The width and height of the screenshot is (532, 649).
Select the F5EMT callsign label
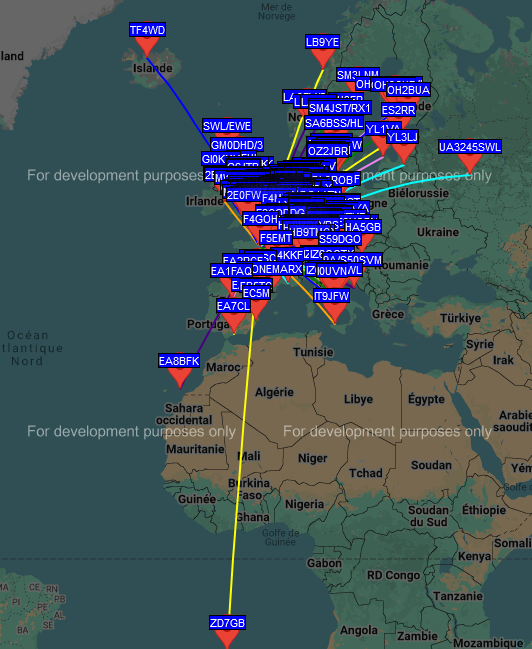point(276,238)
